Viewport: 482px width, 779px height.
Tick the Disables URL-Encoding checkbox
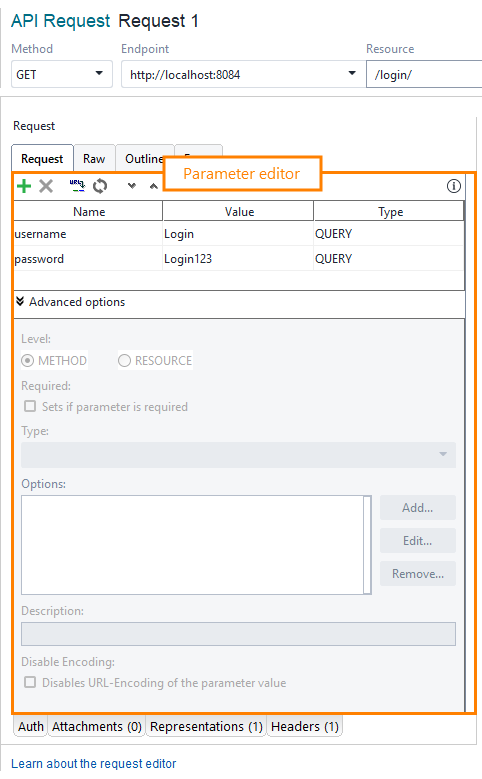pos(30,682)
